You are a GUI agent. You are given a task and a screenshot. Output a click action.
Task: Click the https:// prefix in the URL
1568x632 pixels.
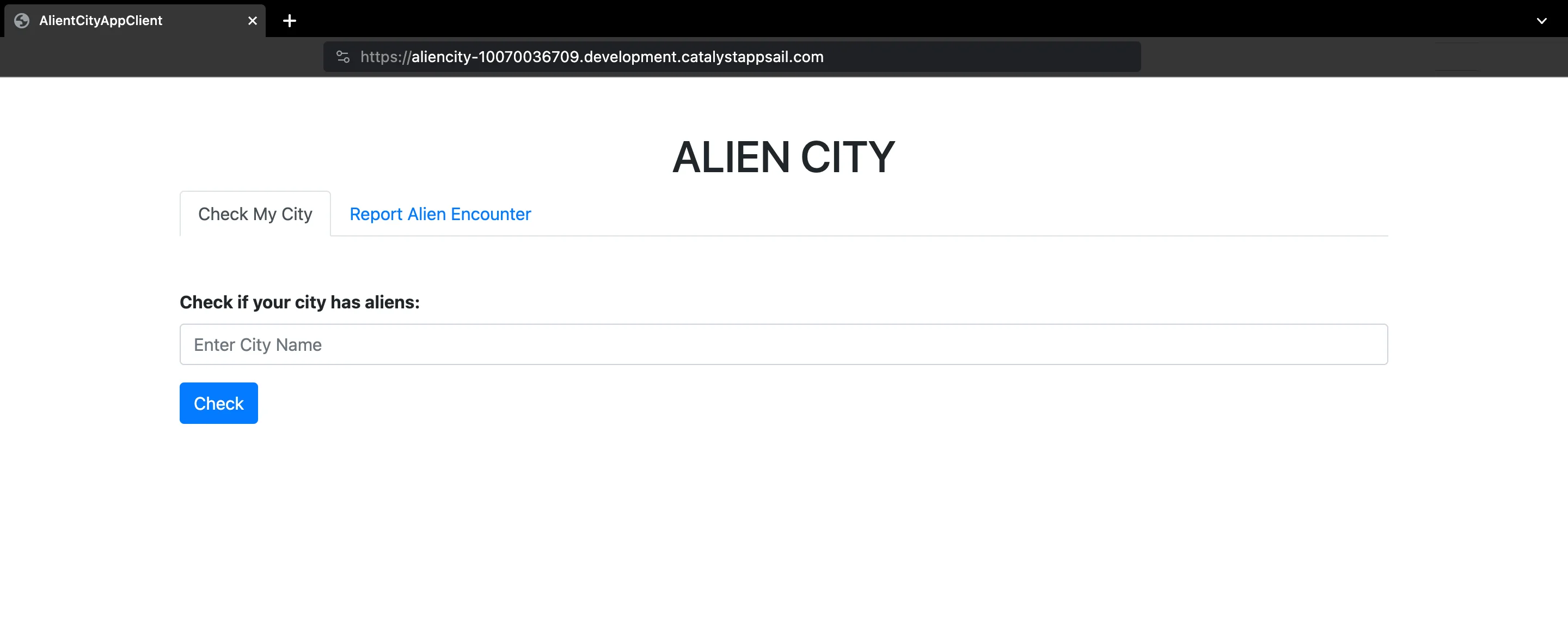pos(385,57)
